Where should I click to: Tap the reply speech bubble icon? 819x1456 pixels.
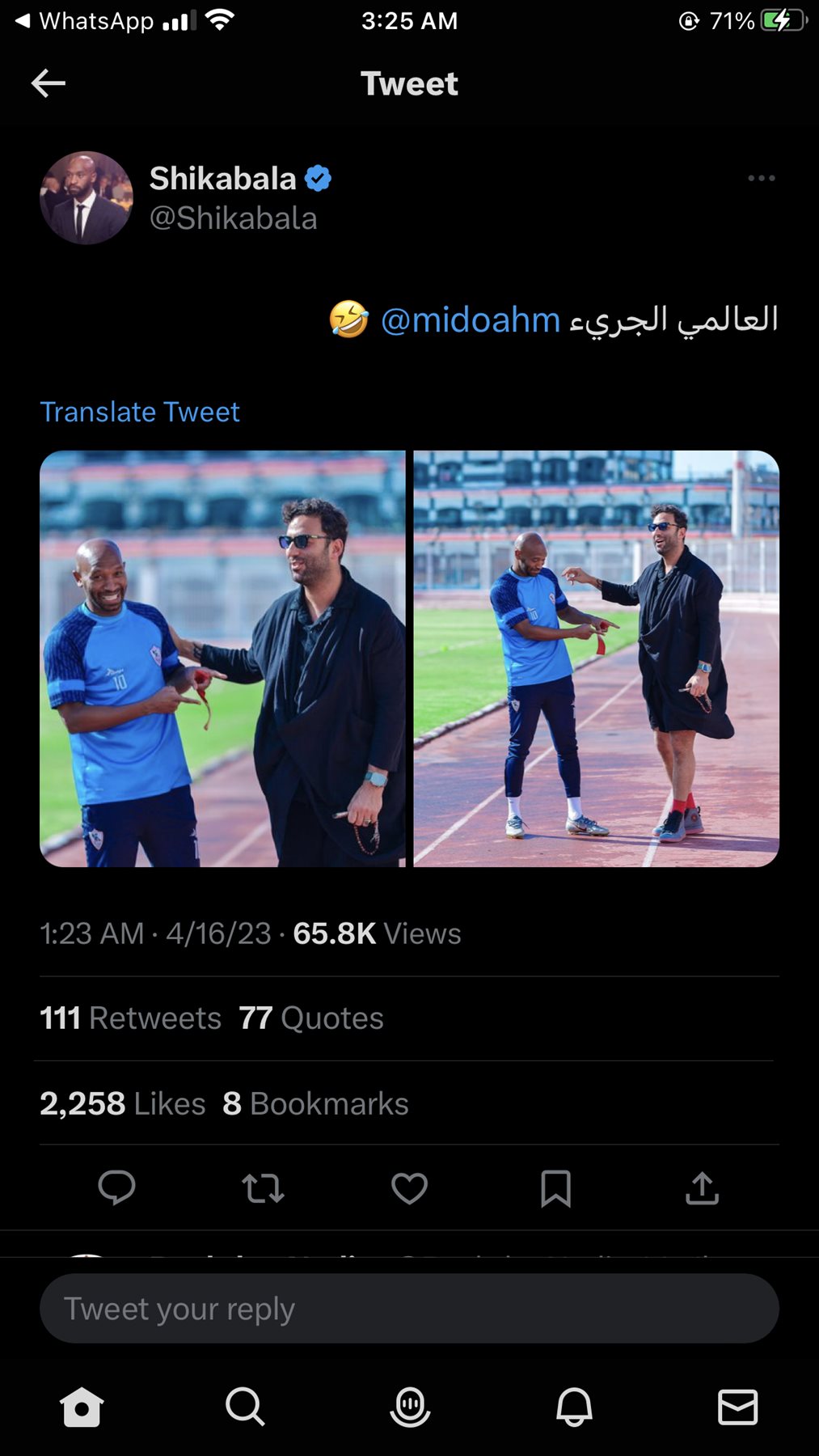click(x=116, y=1188)
